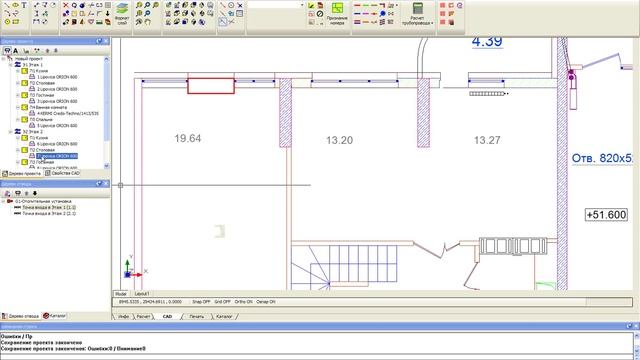Select 'Точка входа в Этаж 1' item
640x360 pixels.
49,207
